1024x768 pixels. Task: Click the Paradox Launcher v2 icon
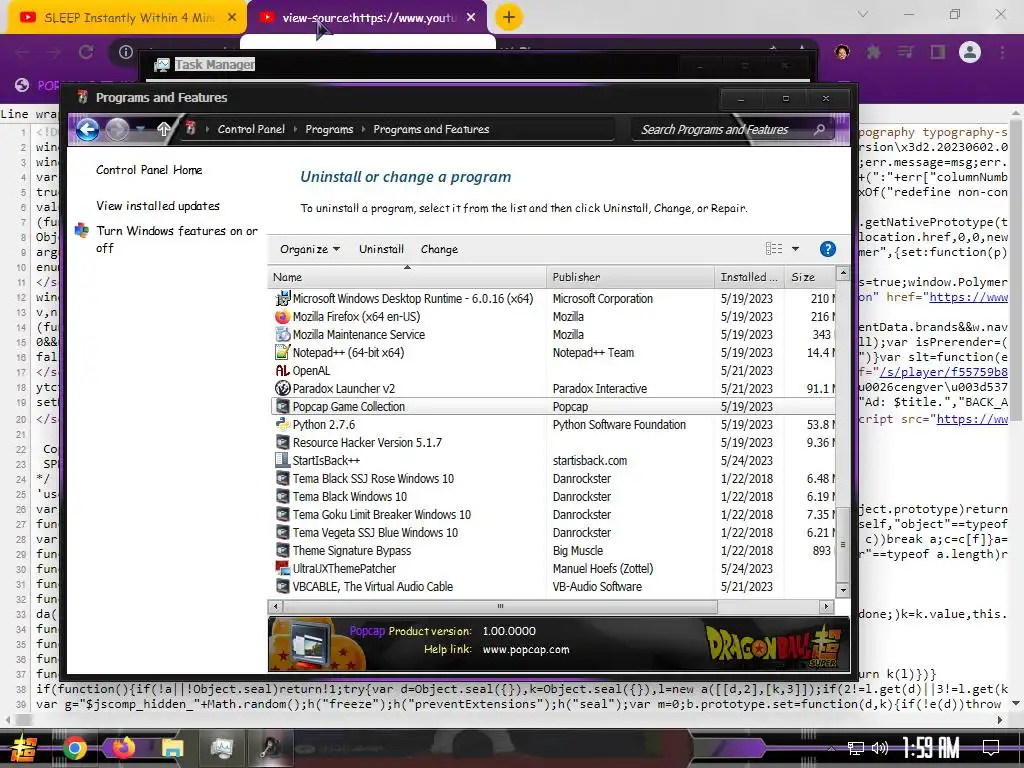pyautogui.click(x=282, y=389)
